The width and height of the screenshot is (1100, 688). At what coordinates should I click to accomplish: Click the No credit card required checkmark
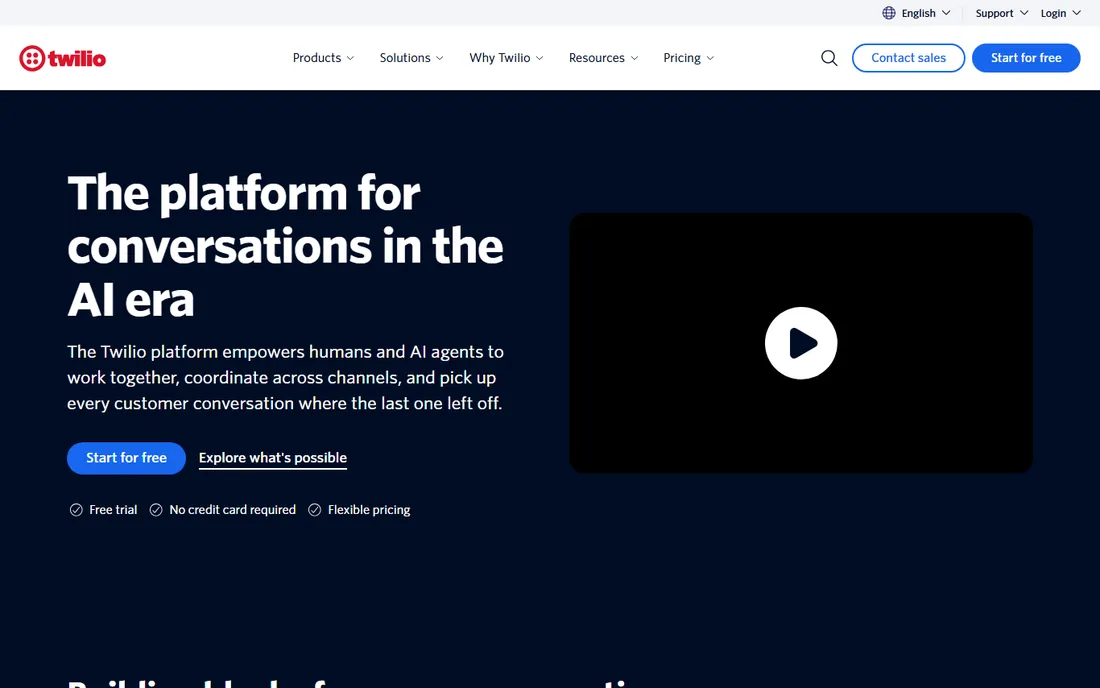[x=156, y=510]
